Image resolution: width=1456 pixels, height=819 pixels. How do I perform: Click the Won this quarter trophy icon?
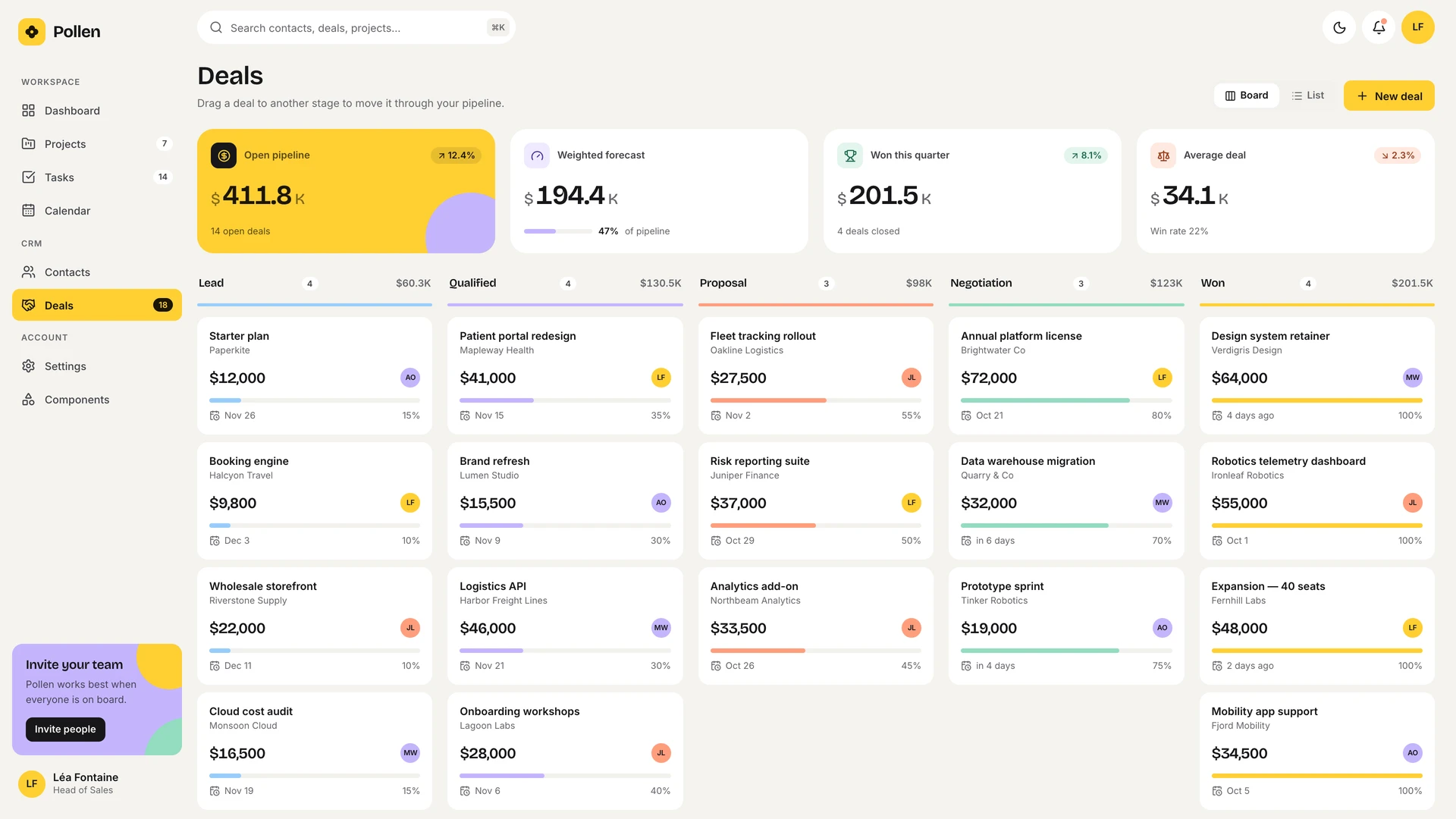click(x=850, y=155)
